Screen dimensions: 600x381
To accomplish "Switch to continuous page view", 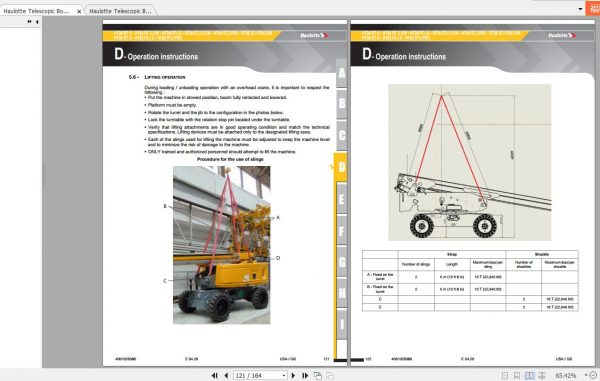I will click(517, 376).
